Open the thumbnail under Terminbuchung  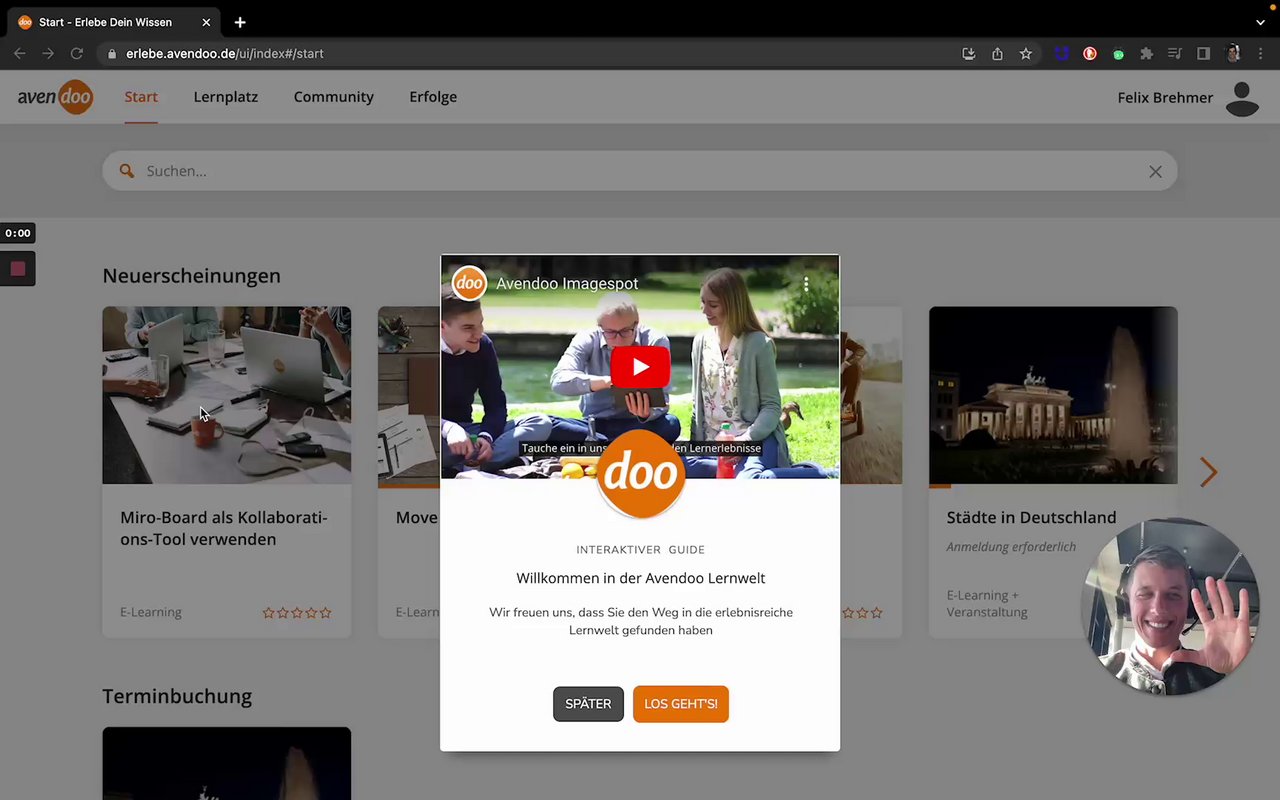pyautogui.click(x=227, y=763)
